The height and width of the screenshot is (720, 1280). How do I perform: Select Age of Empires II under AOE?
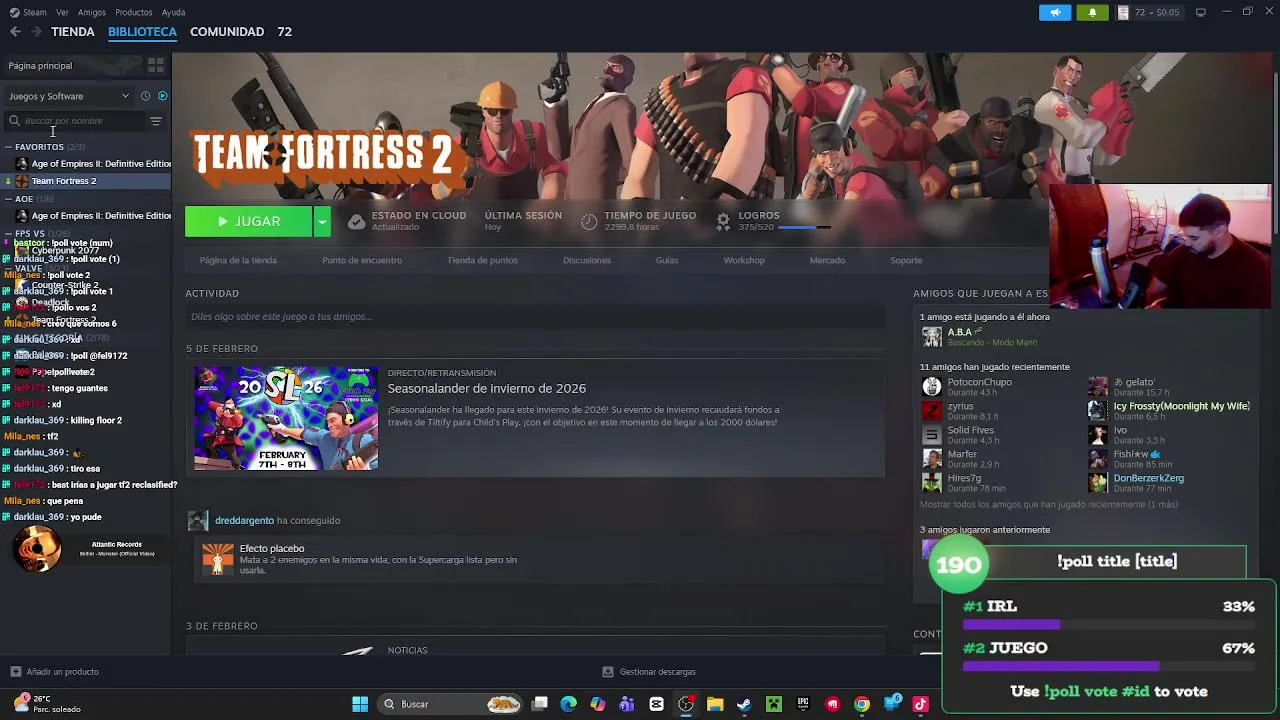(x=86, y=216)
